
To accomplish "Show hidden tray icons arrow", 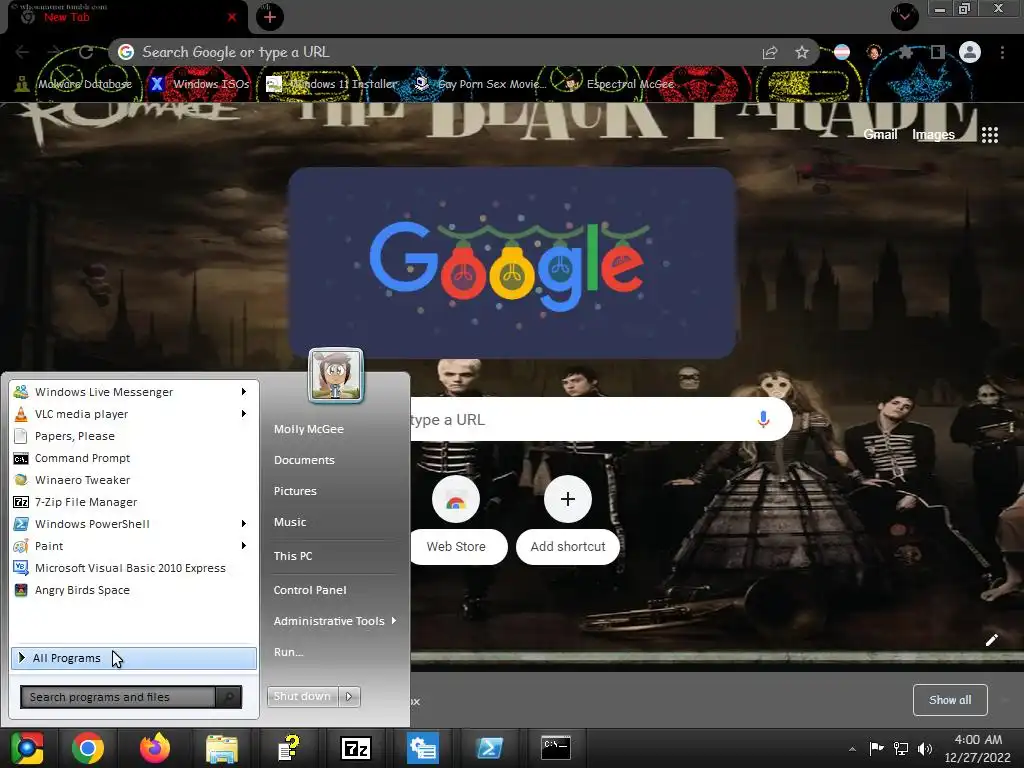I will (852, 749).
